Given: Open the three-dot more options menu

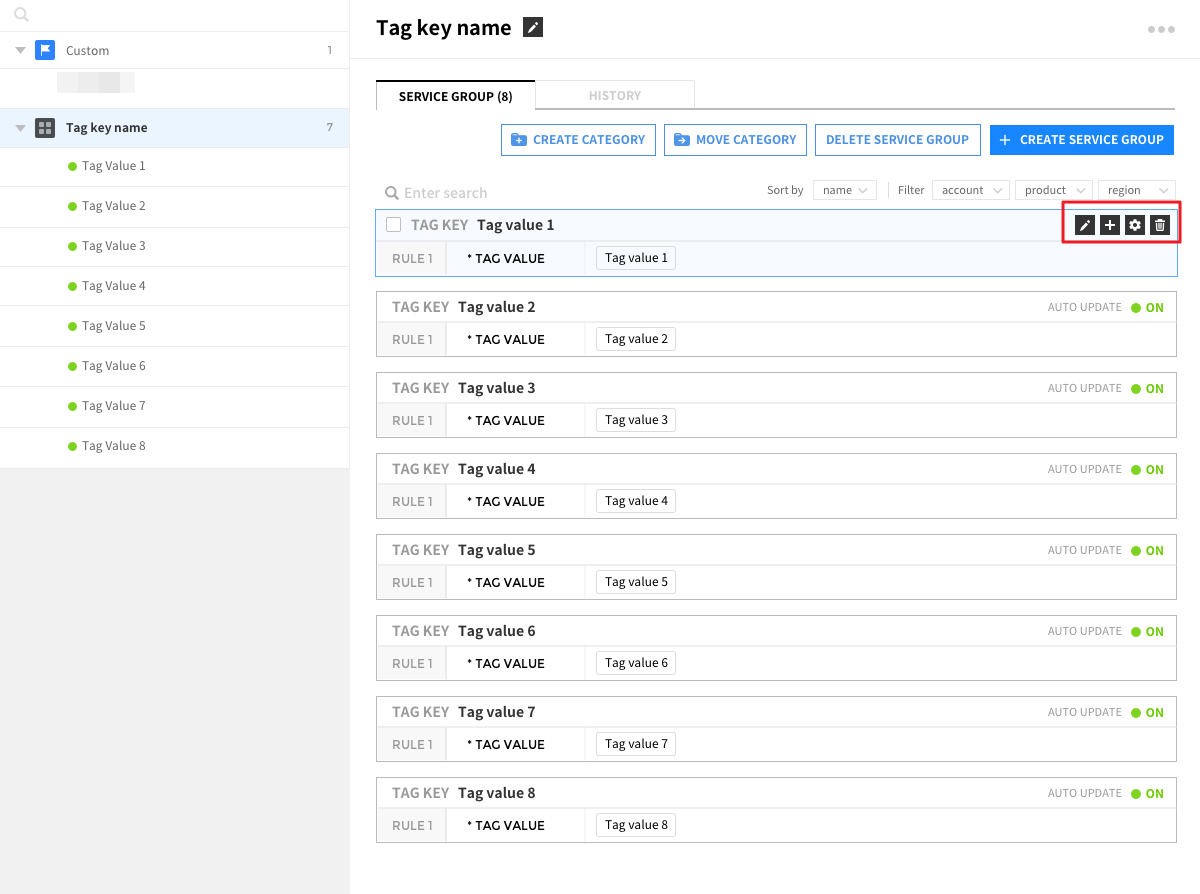Looking at the screenshot, I should coord(1161,30).
